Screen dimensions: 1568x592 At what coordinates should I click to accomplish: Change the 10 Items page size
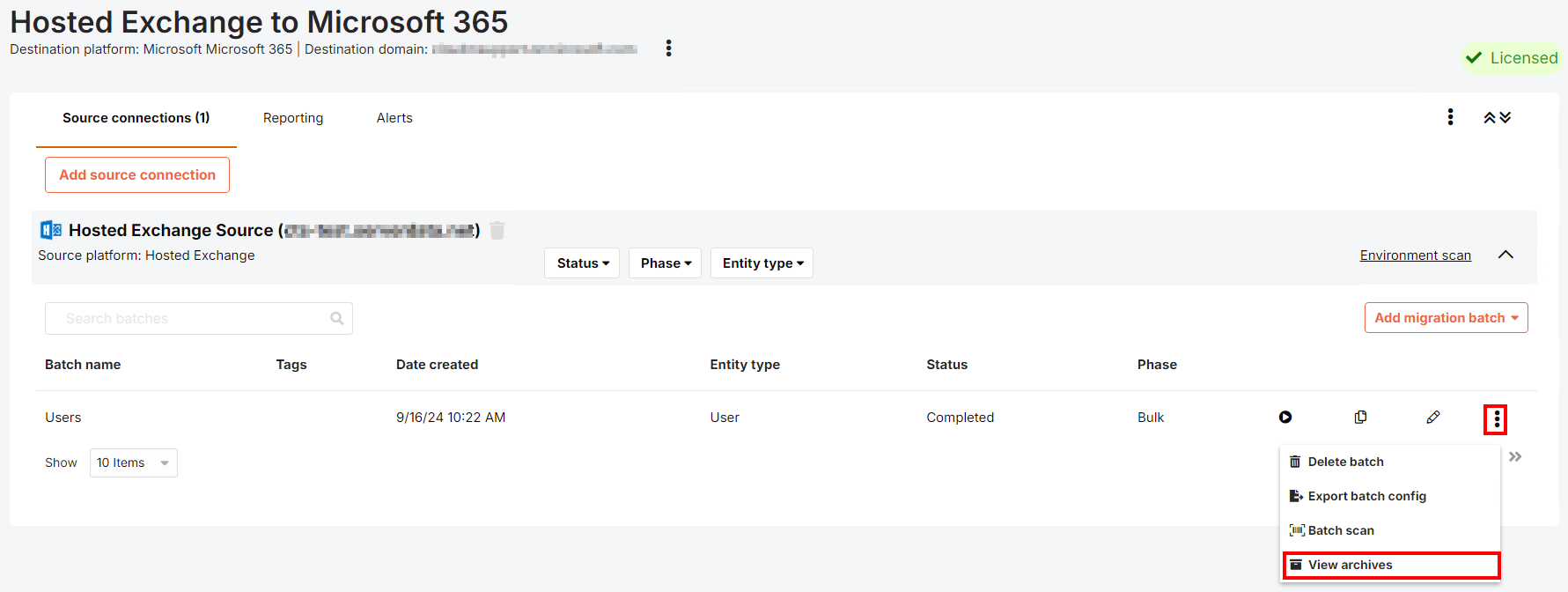point(134,463)
